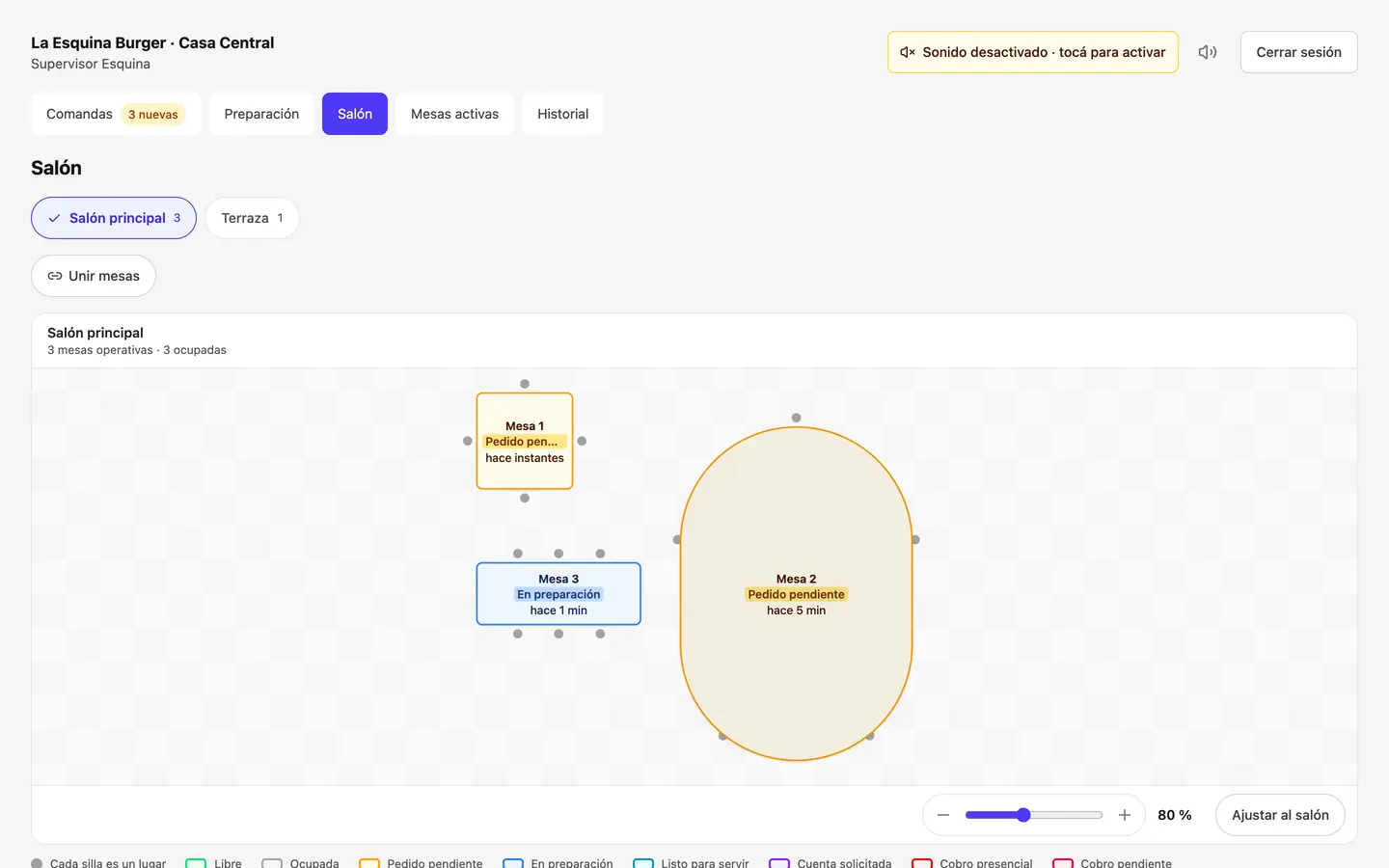Click the zoom out minus icon
The image size is (1389, 868).
click(x=943, y=815)
